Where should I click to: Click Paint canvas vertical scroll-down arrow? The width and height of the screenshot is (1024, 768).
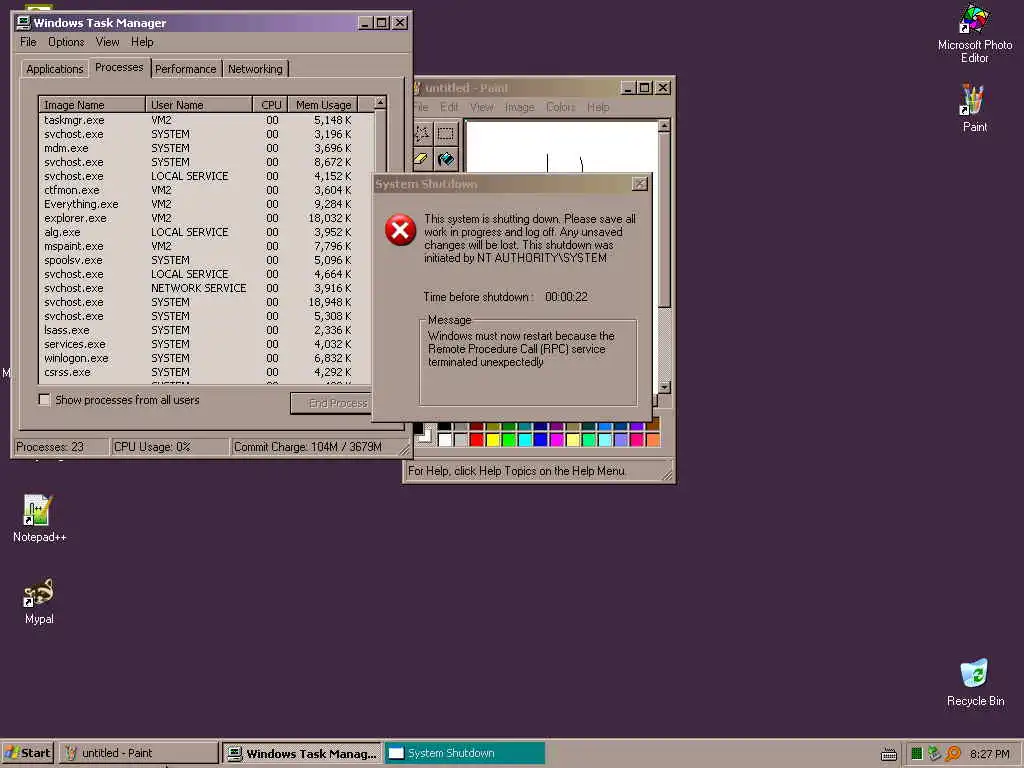pos(664,387)
